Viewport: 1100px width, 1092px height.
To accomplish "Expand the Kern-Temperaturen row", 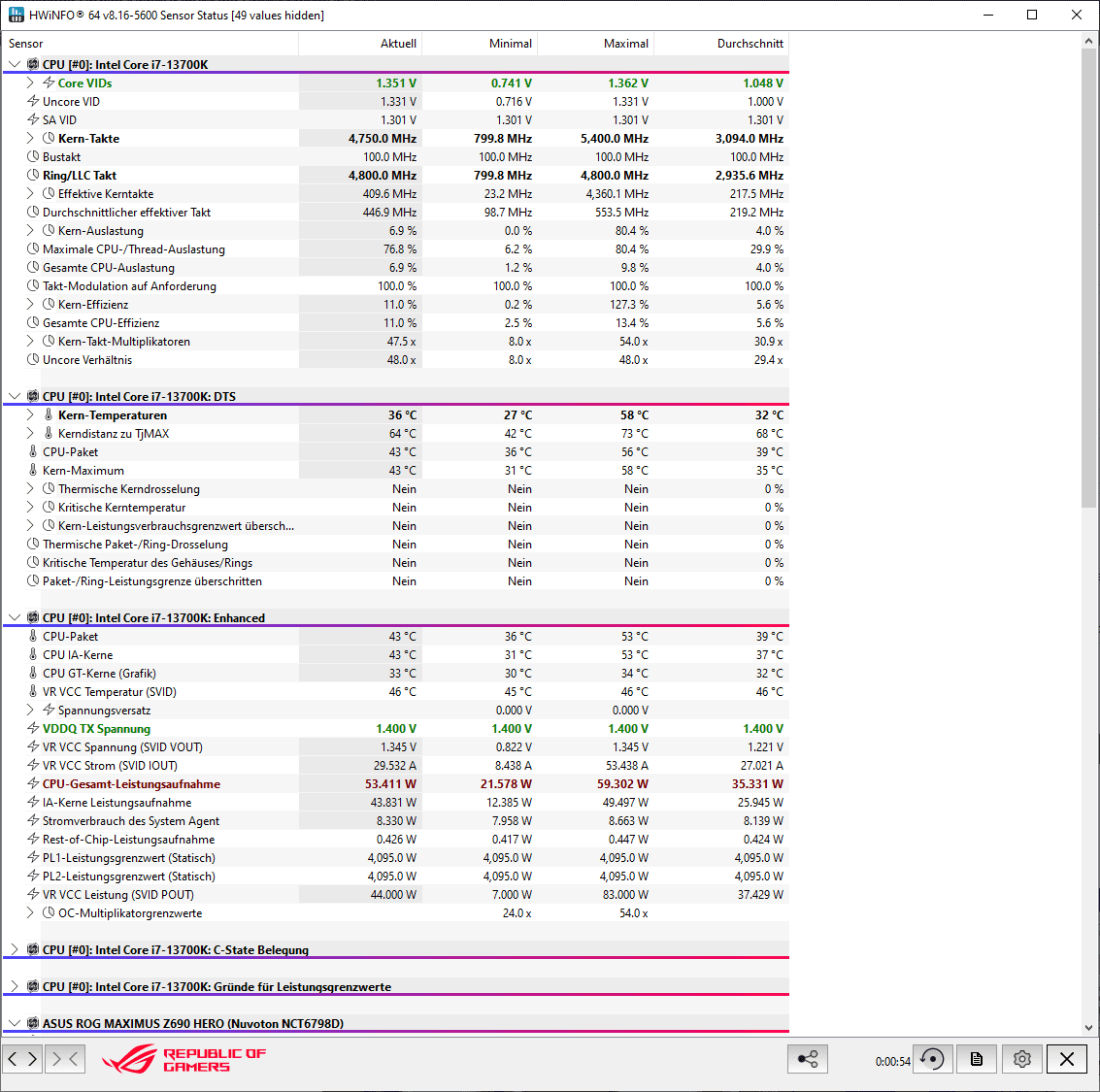I will (x=29, y=414).
